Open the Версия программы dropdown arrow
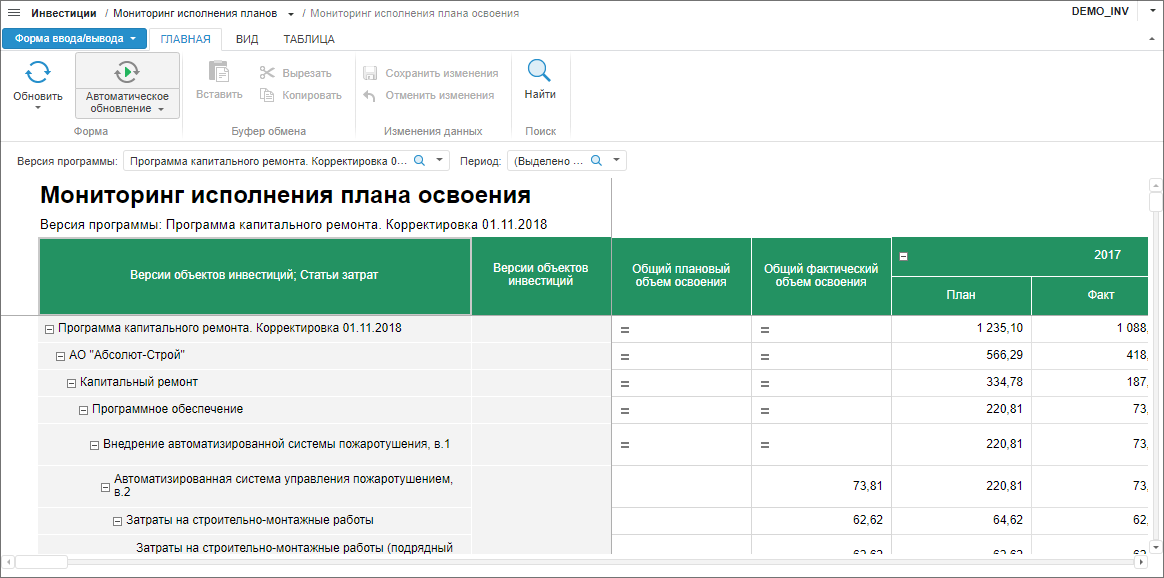 (440, 160)
